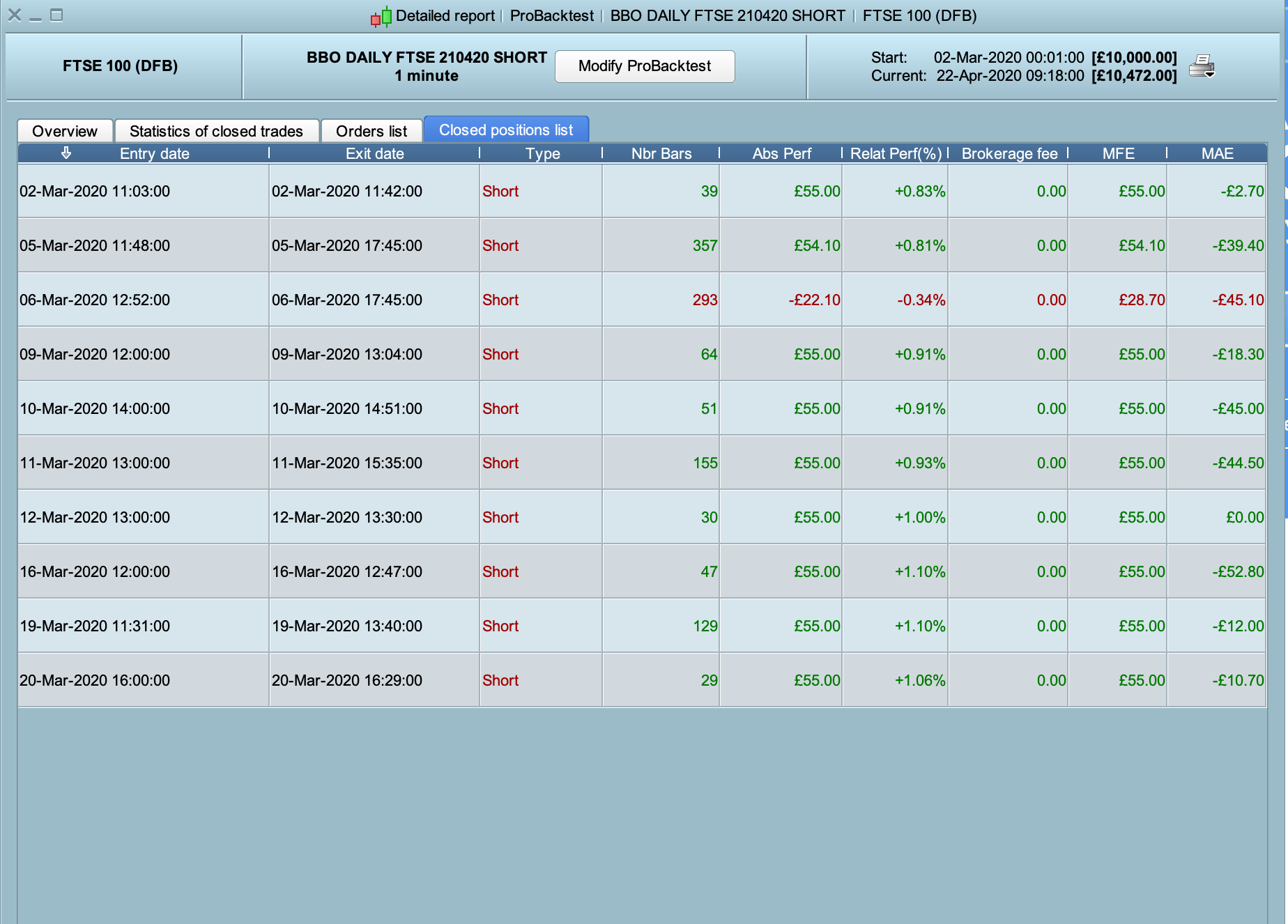This screenshot has width=1288, height=924.
Task: Click the Relat Perf value +0.83%
Action: (920, 191)
